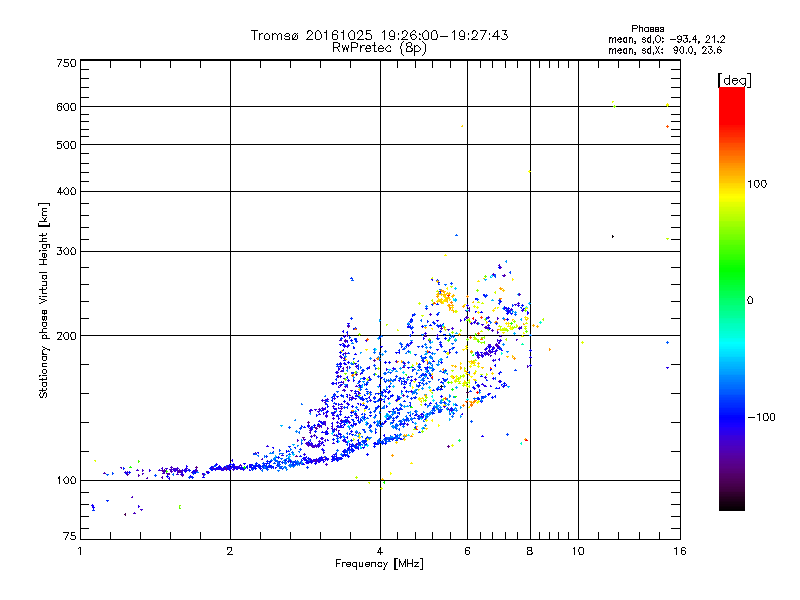The image size is (800, 600).
Task: Click the '[deg]' colorbar unit label
Action: pyautogui.click(x=734, y=80)
